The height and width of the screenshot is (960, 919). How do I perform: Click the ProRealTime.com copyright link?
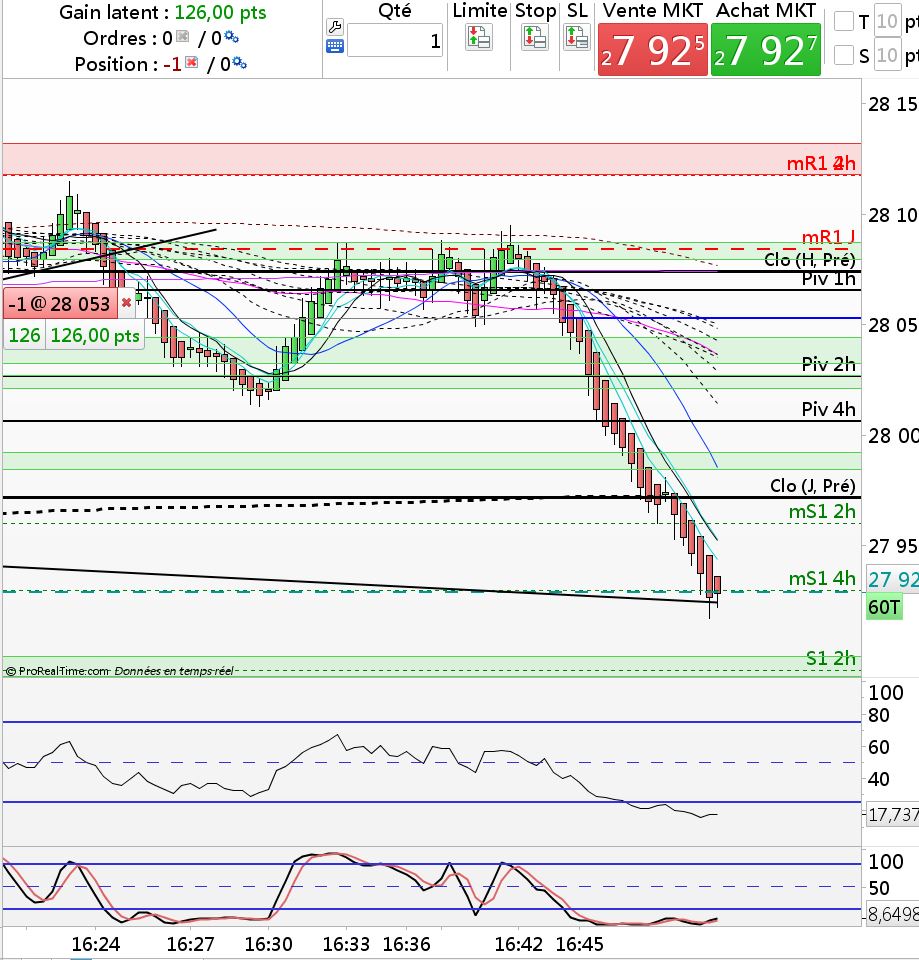coord(57,671)
